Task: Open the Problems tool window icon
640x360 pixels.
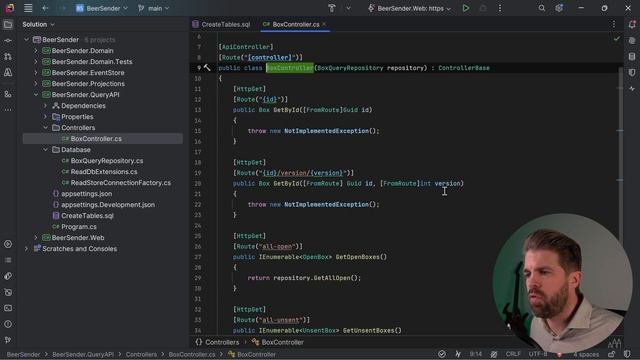Action: (8, 324)
